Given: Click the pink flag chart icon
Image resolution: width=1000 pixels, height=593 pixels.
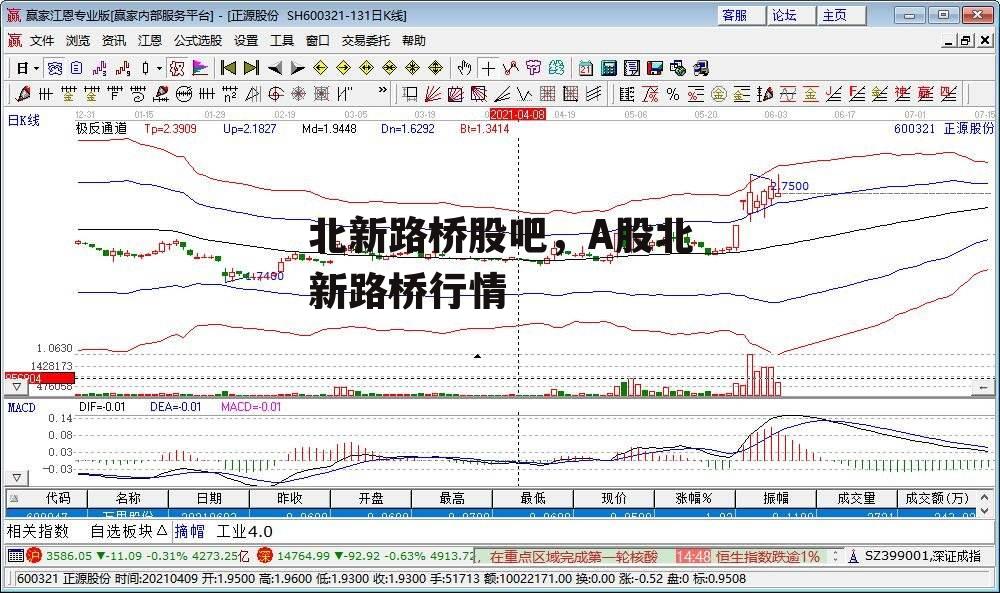Looking at the screenshot, I should click(200, 68).
